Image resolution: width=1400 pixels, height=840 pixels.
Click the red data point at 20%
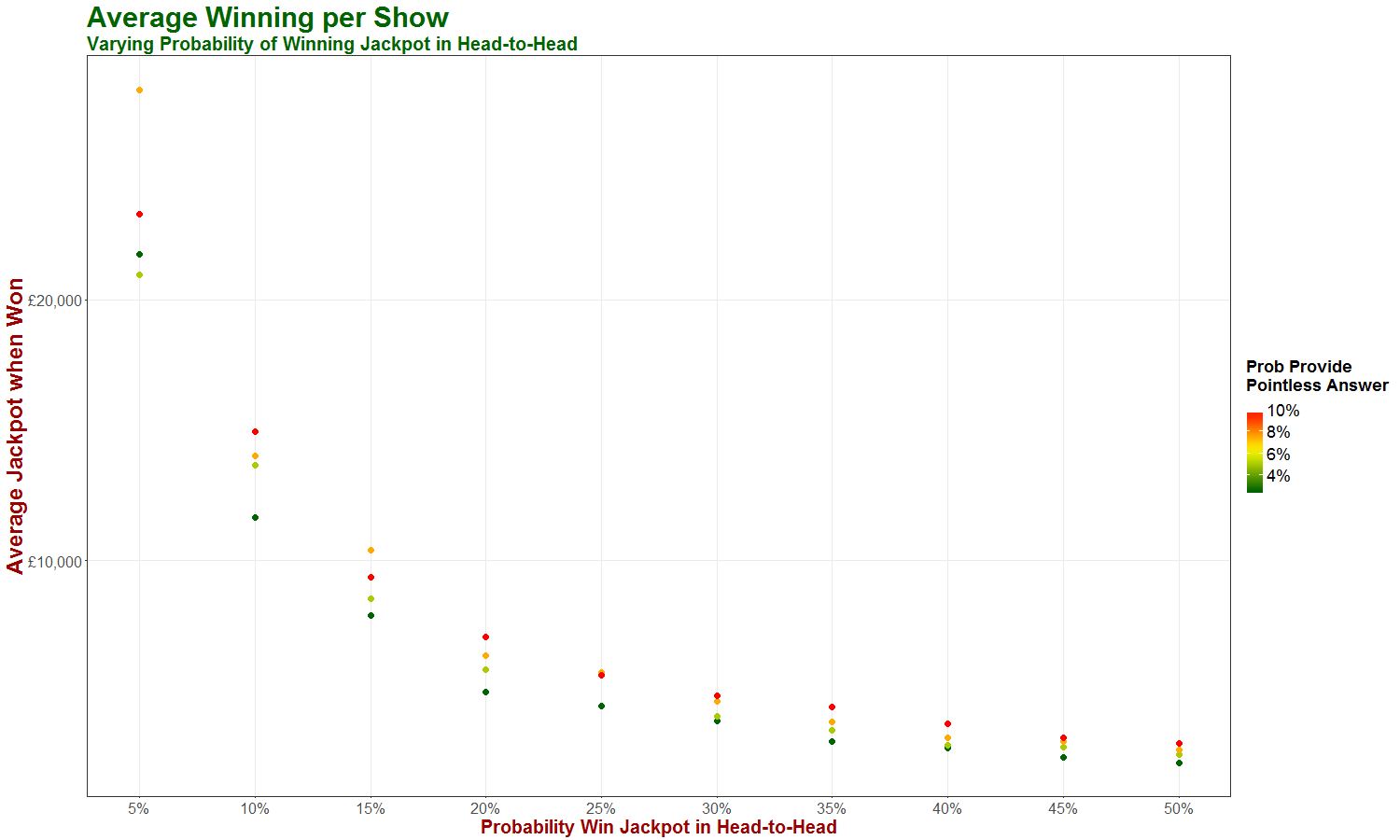coord(485,637)
